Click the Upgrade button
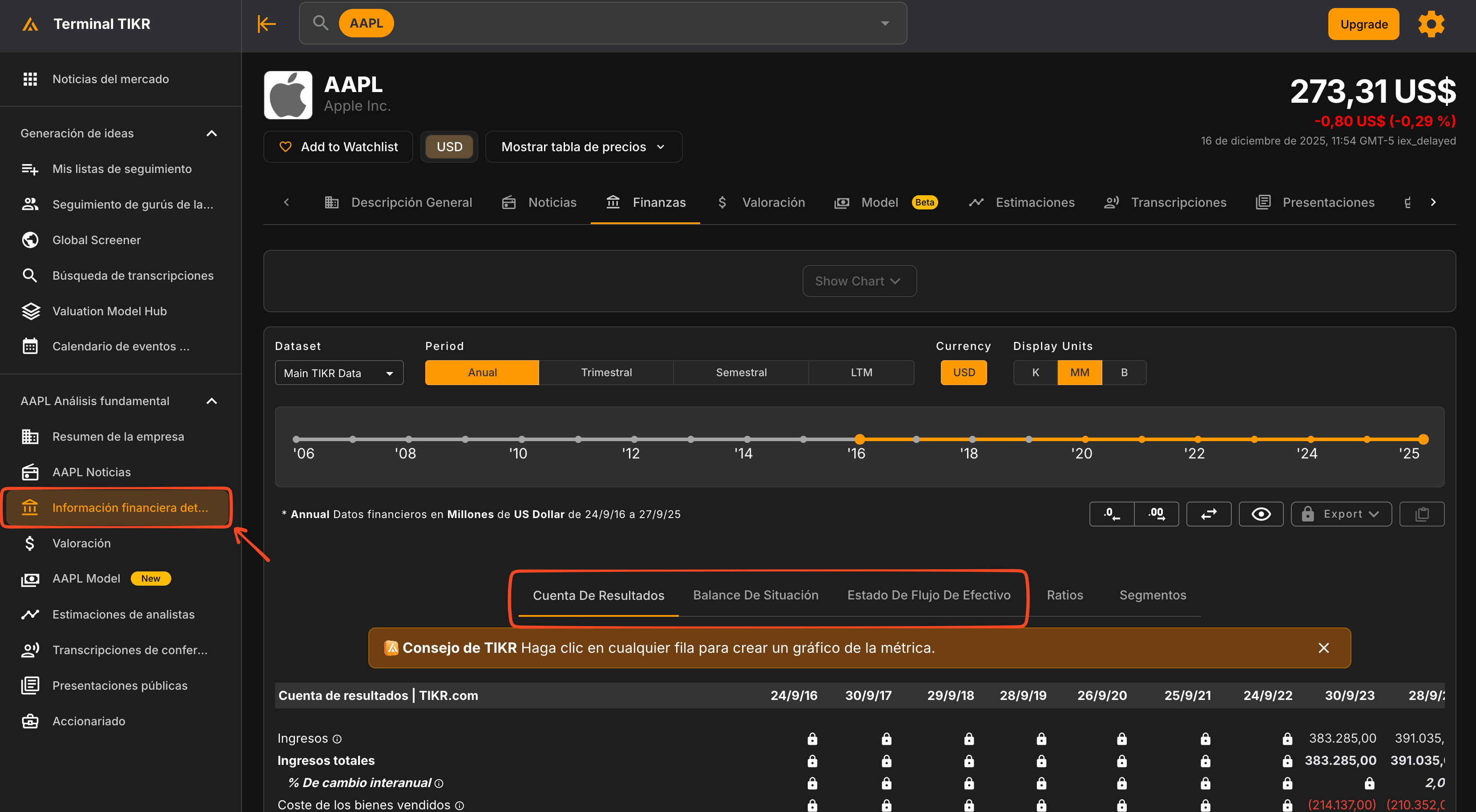Screen dimensions: 1476x812 (1363, 24)
